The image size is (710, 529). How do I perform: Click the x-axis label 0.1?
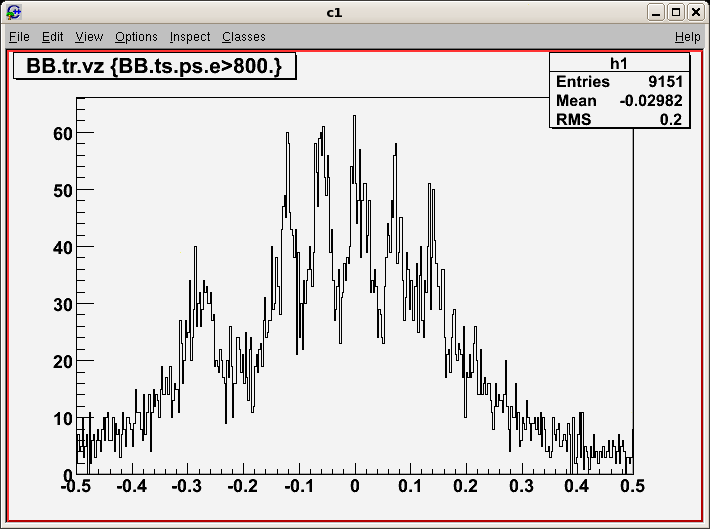tap(410, 486)
